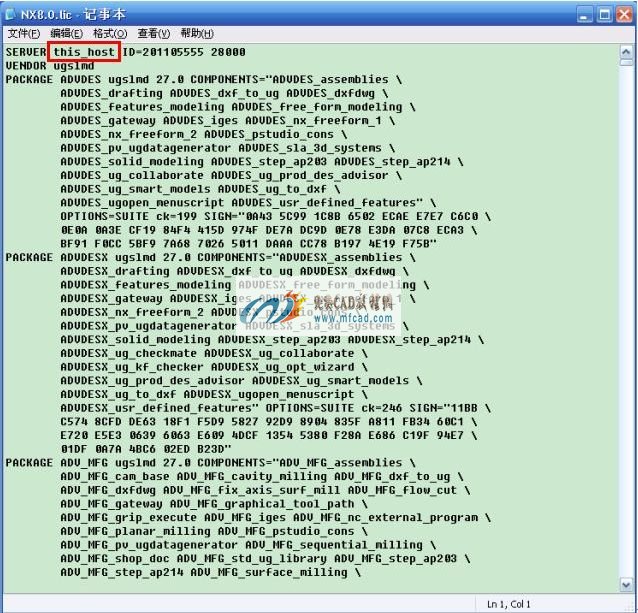The height and width of the screenshot is (613, 638).
Task: Click on PACKAGE ADVDESX line
Action: (x=210, y=257)
